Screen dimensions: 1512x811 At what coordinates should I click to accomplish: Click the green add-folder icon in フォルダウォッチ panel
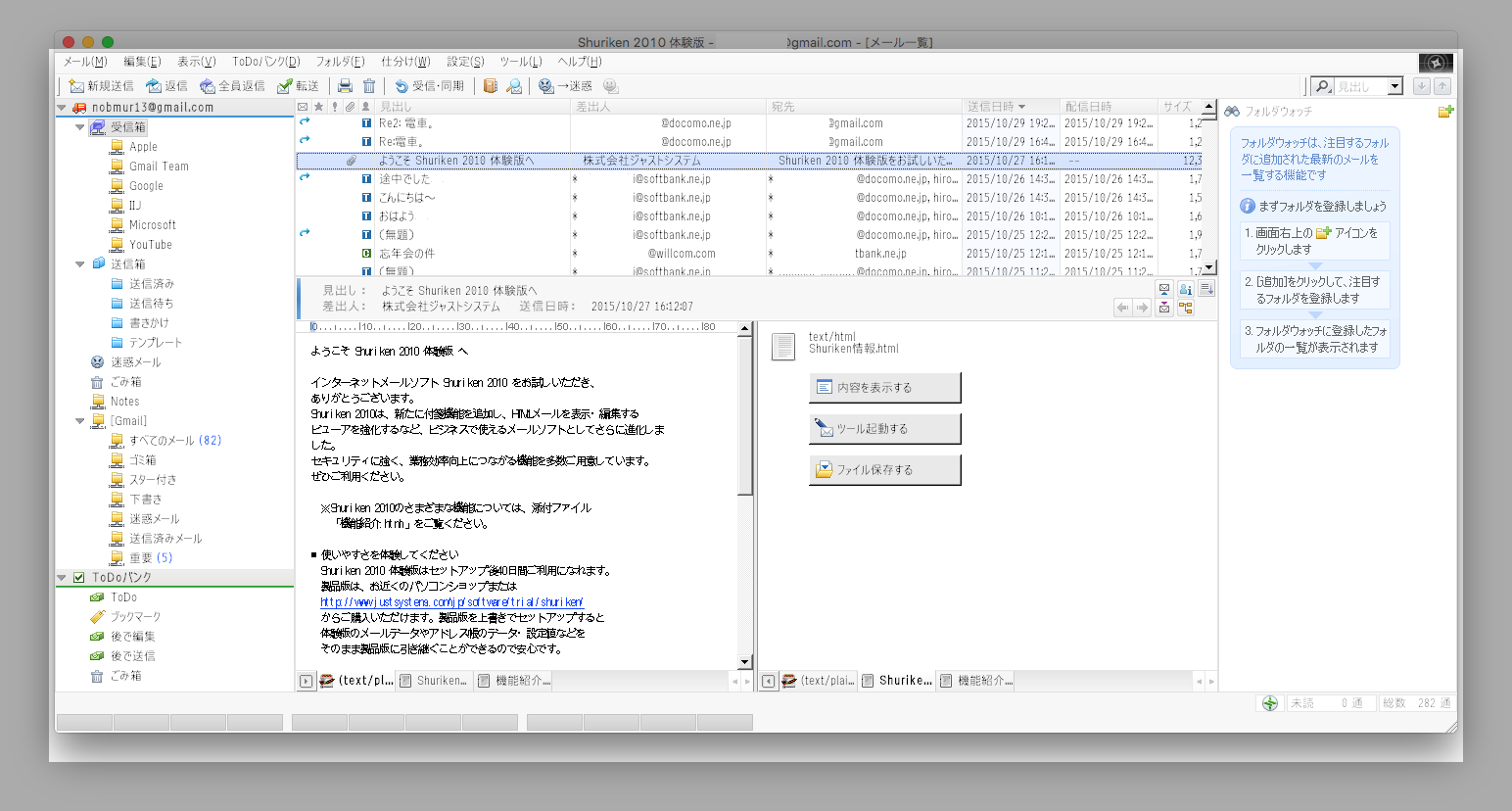tap(1446, 111)
